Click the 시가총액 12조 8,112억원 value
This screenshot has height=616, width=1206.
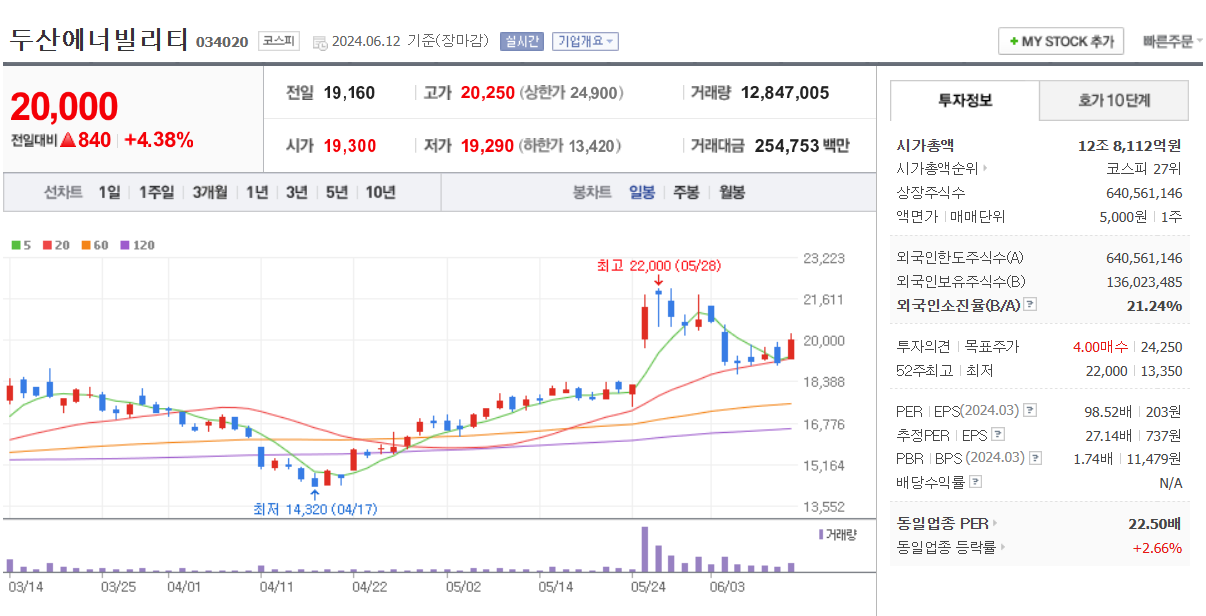[1130, 145]
